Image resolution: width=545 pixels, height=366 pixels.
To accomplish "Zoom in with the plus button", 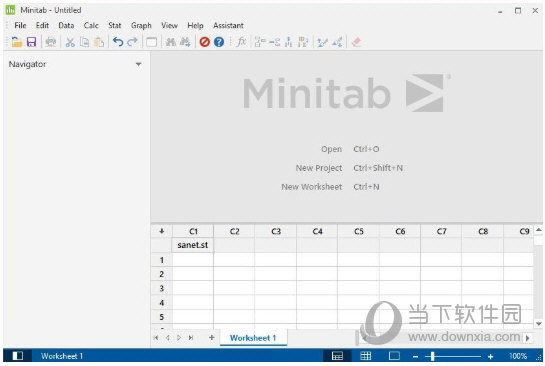I will tap(490, 356).
